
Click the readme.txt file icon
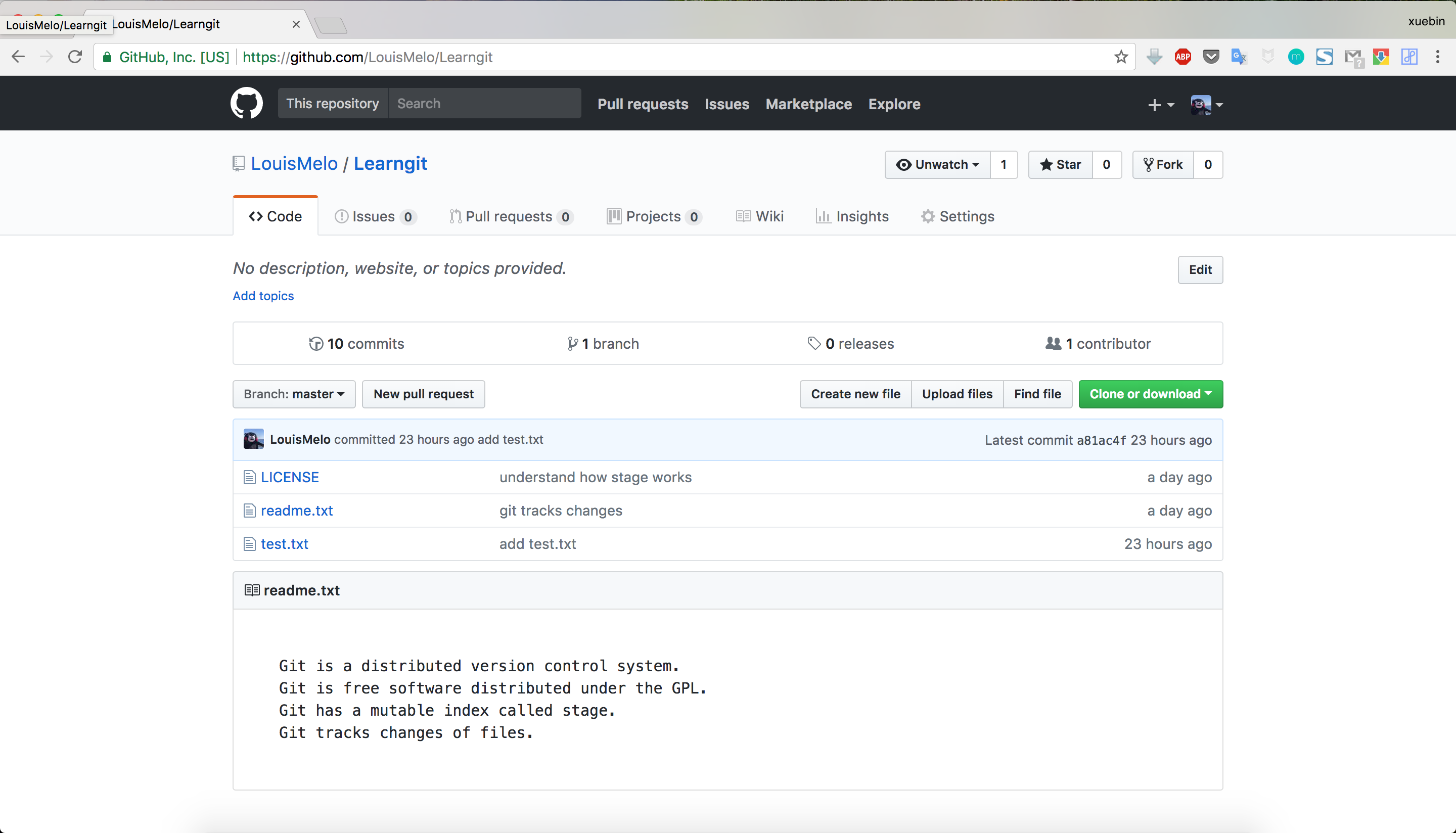pos(249,511)
